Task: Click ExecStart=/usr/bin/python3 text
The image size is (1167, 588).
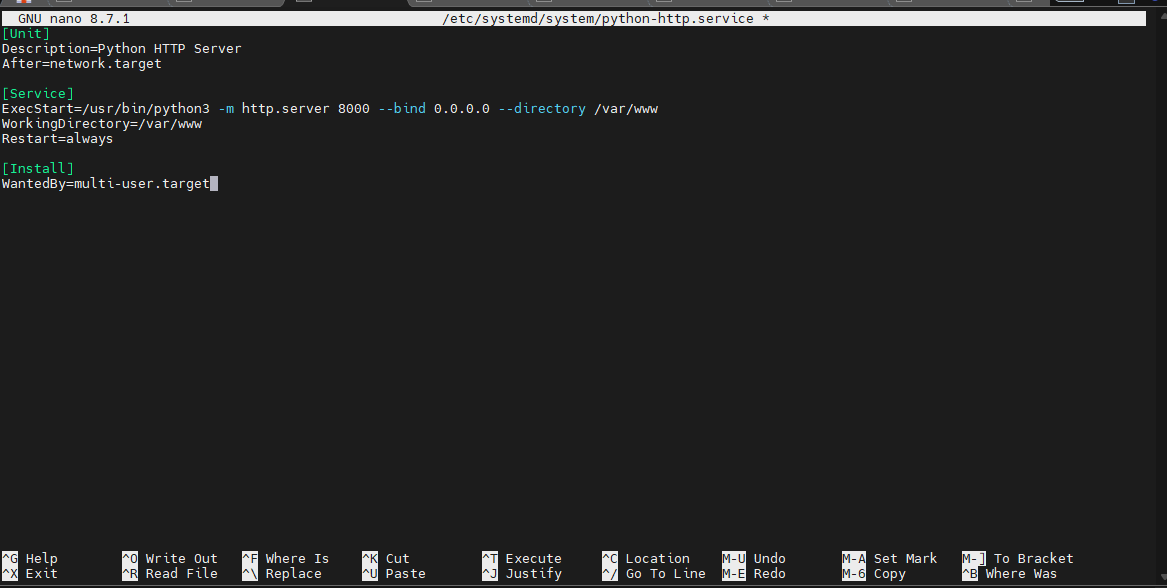Action: [x=106, y=109]
